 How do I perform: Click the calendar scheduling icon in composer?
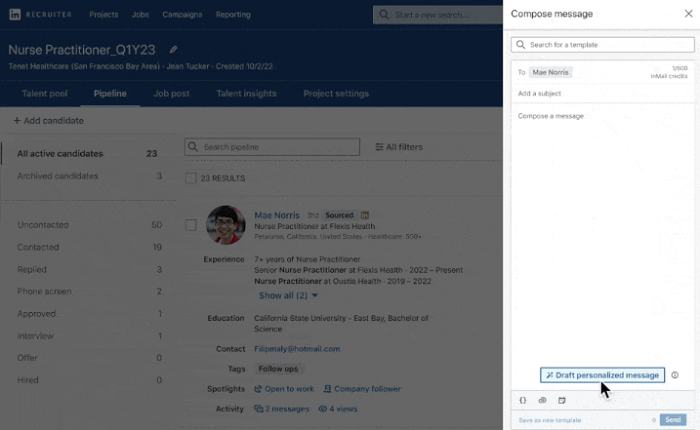562,400
